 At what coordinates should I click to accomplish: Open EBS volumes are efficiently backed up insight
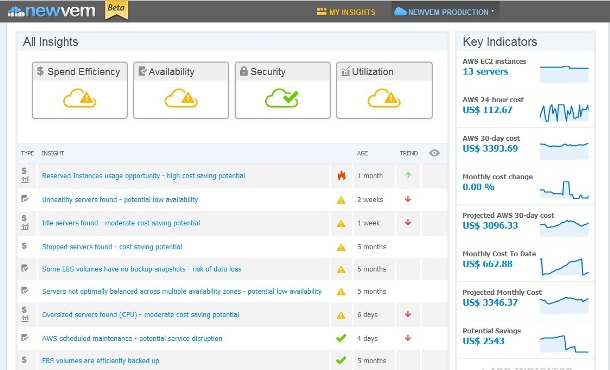point(100,361)
